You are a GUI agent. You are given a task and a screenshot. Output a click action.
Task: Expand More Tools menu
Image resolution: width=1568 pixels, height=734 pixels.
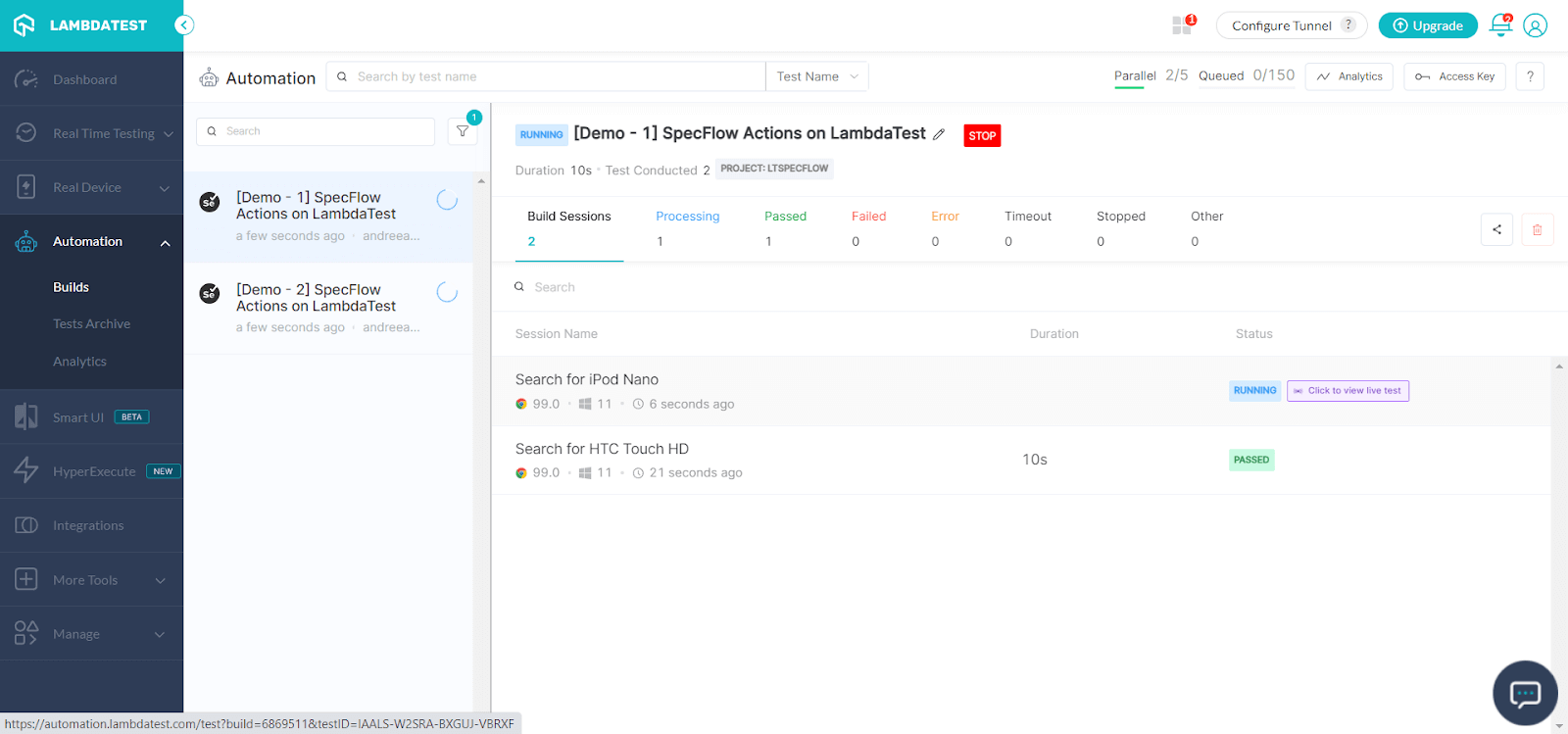(x=160, y=580)
